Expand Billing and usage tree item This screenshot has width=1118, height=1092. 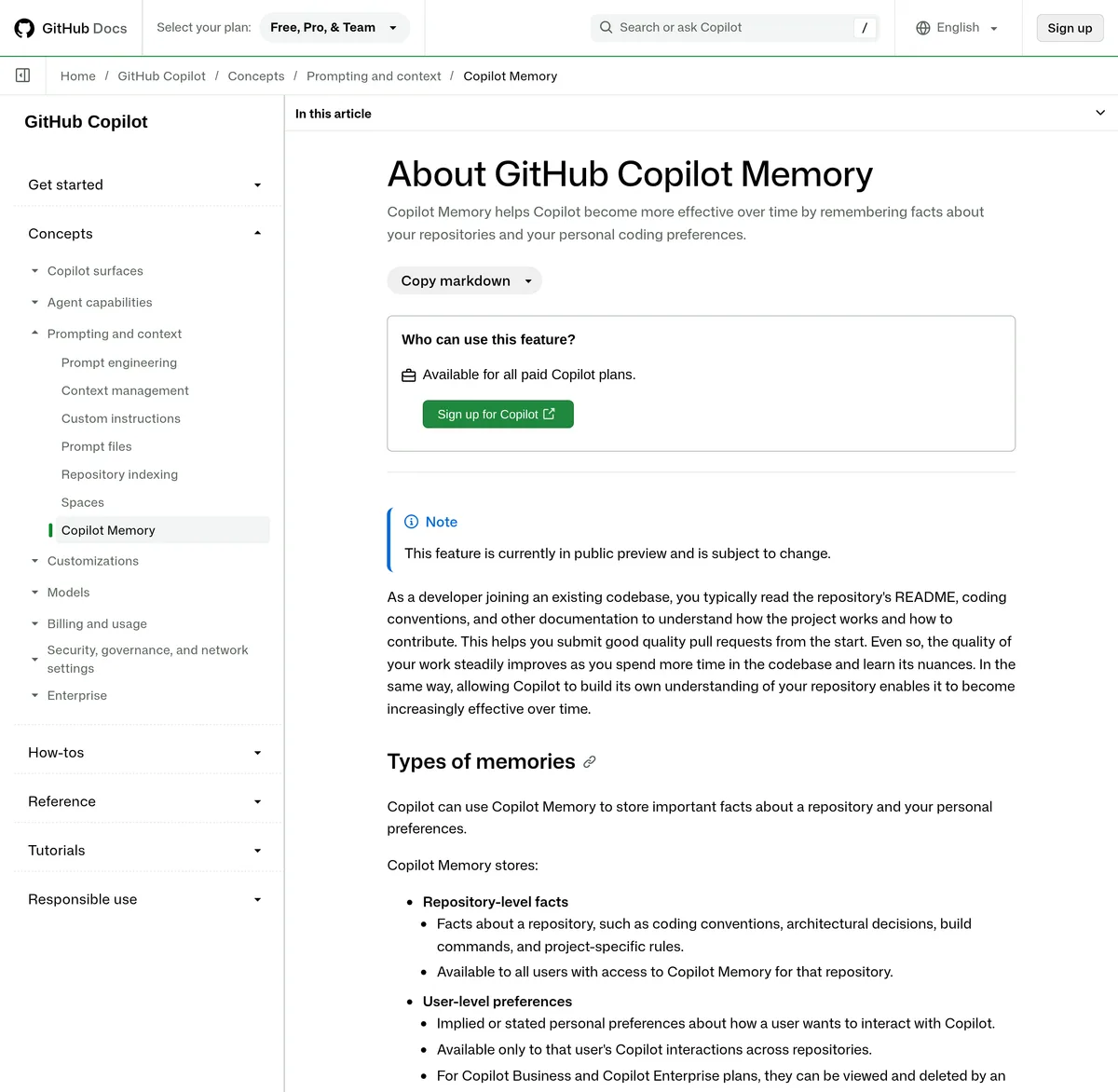tap(34, 624)
